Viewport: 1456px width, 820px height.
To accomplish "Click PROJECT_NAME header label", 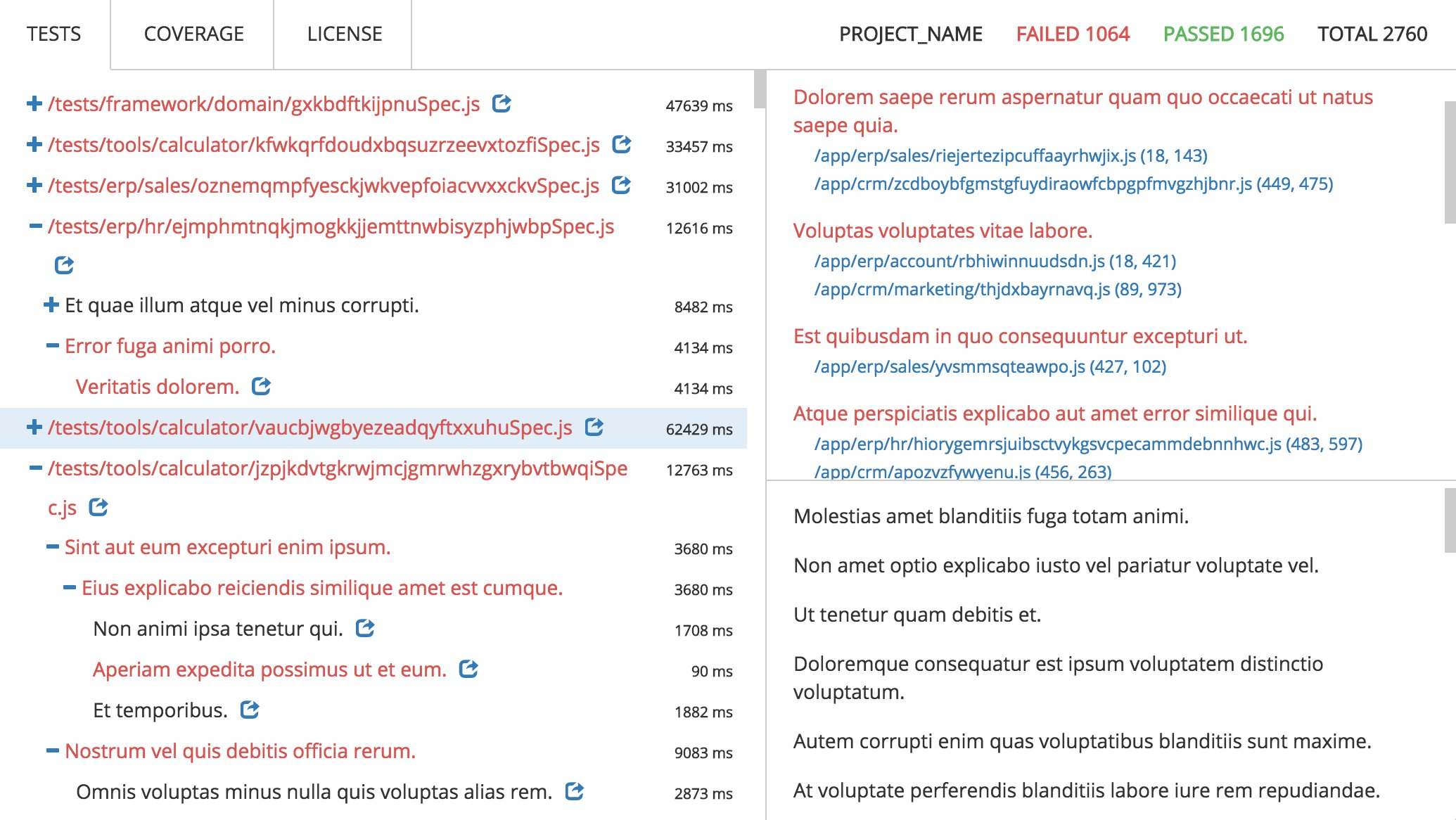I will tap(911, 34).
